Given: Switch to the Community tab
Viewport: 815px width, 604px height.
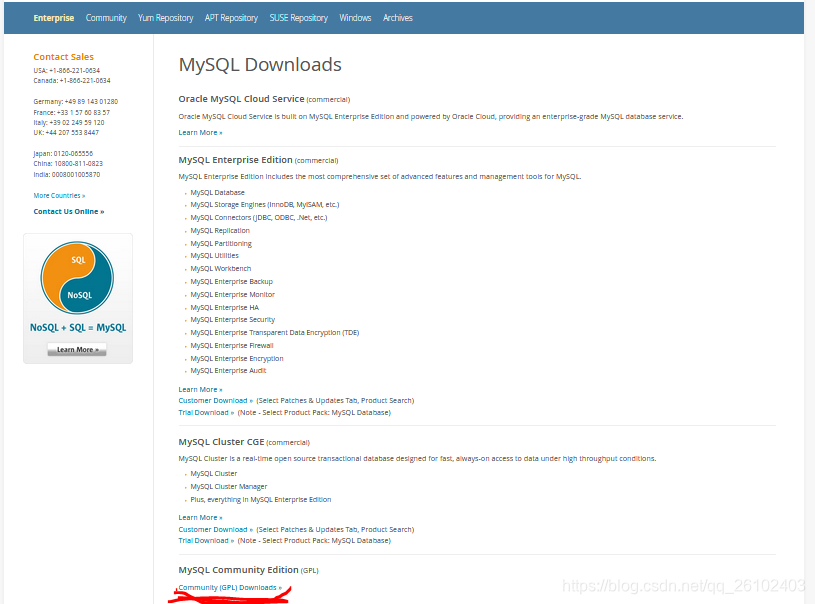Looking at the screenshot, I should tap(106, 18).
